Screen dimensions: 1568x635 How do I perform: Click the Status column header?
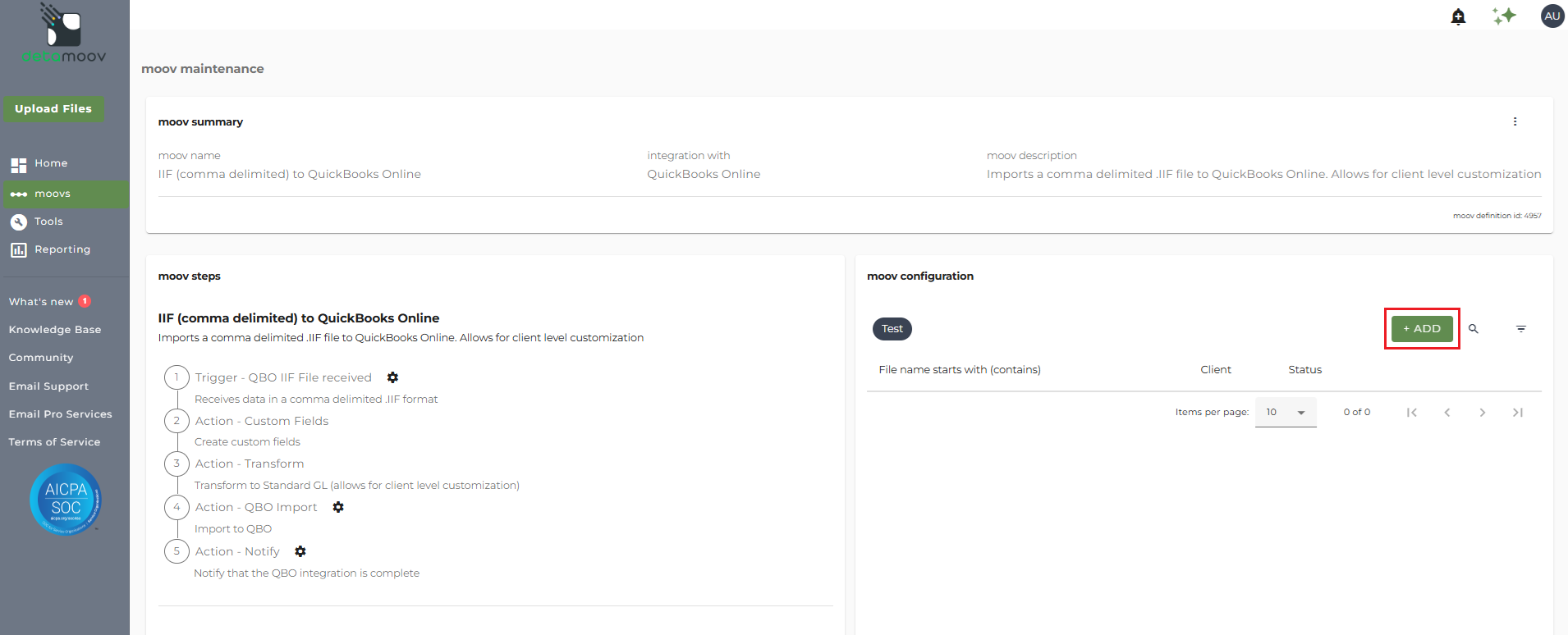pos(1304,370)
